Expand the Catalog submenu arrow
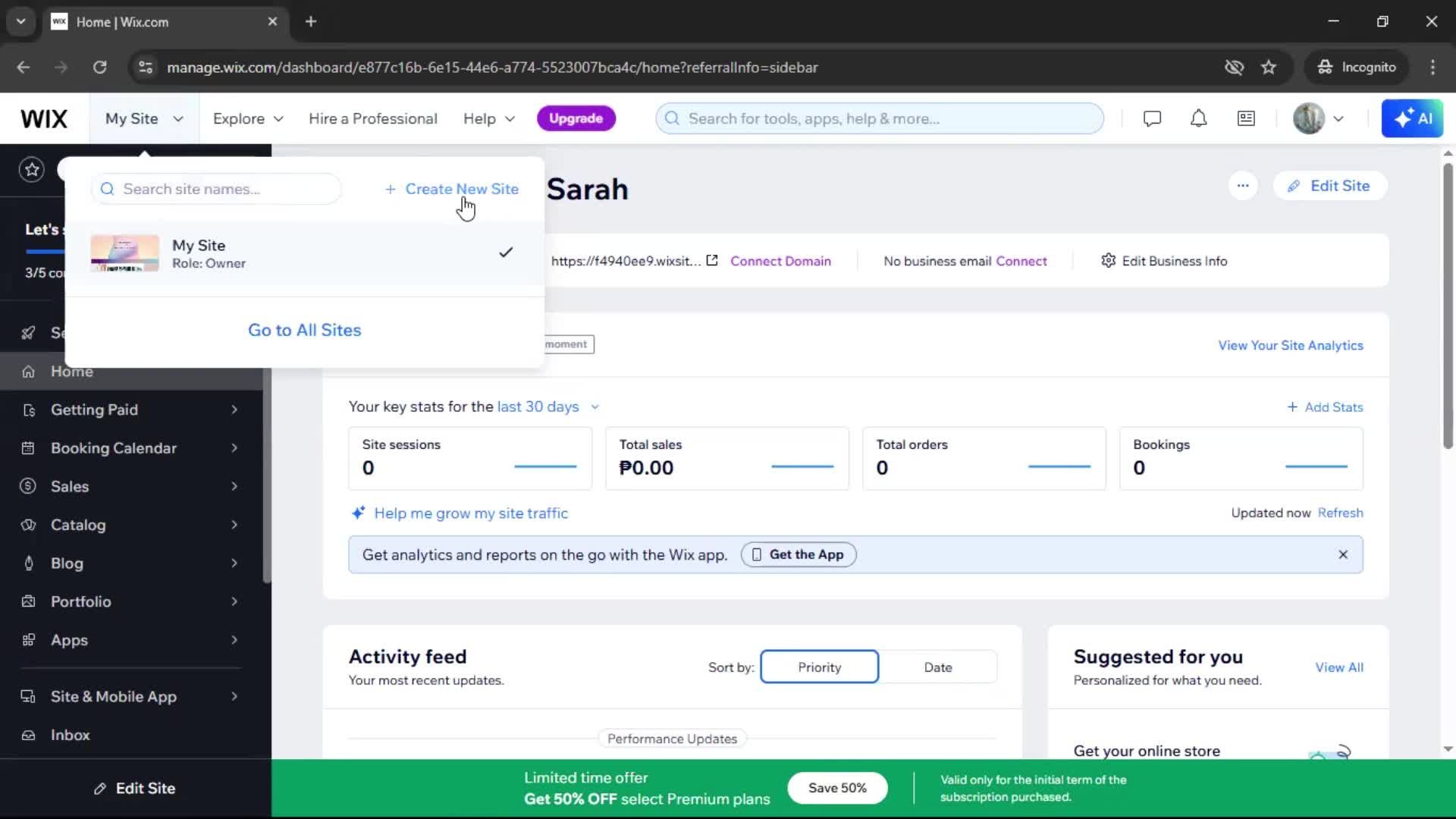Screen dimensions: 1456x819 click(234, 525)
